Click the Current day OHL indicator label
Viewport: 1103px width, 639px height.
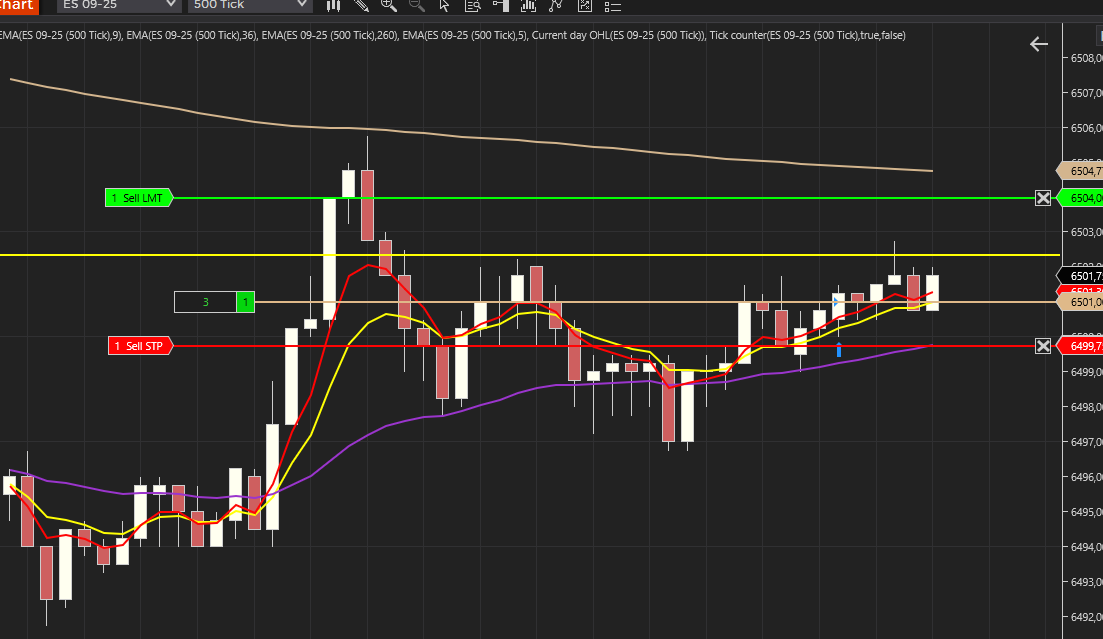pyautogui.click(x=619, y=35)
